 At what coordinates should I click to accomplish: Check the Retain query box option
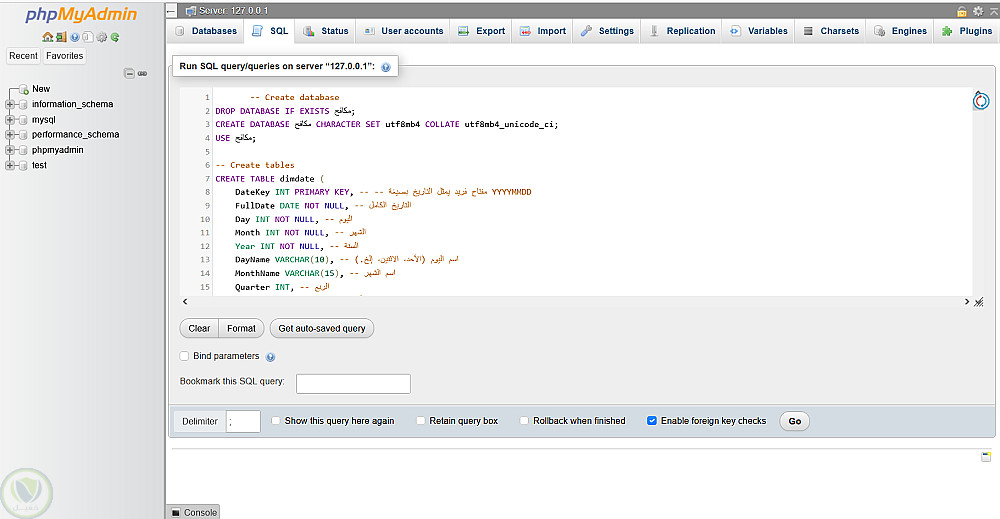421,421
